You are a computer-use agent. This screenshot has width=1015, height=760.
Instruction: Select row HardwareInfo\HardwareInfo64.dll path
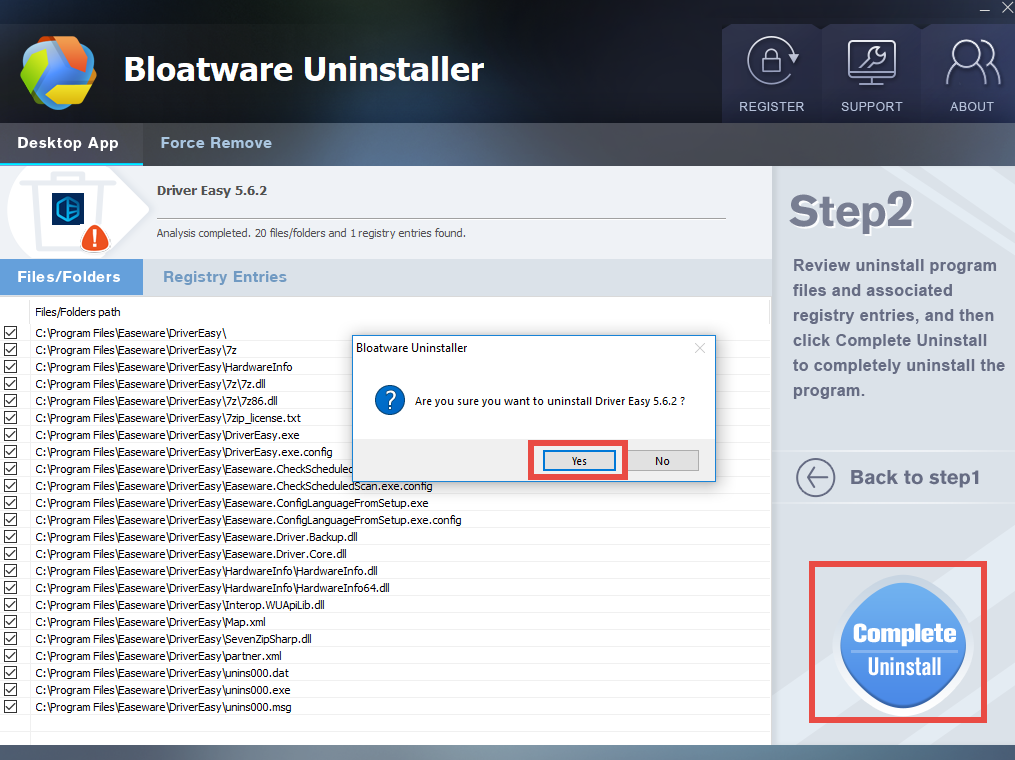(x=212, y=588)
